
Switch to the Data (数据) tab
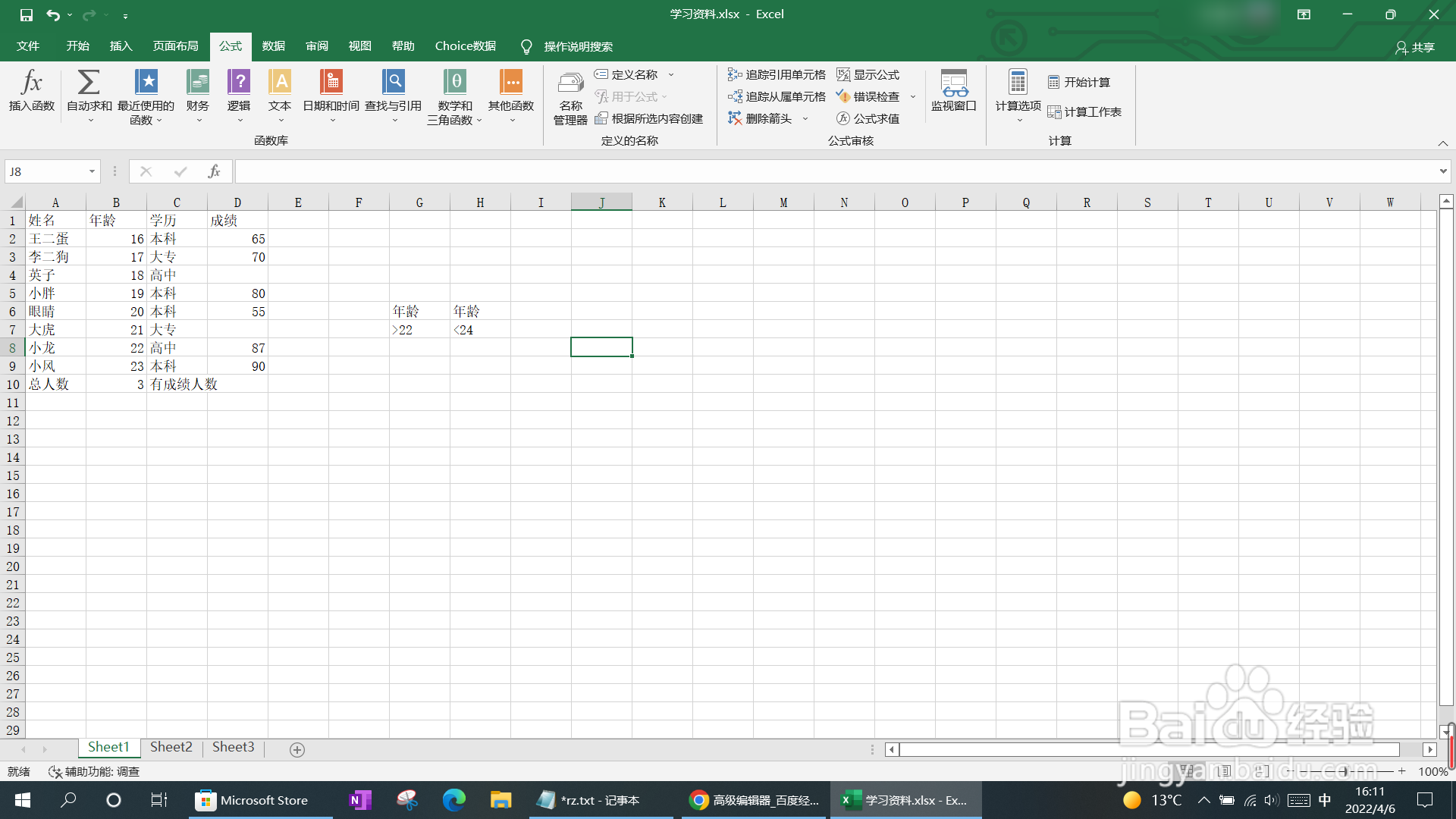point(273,46)
